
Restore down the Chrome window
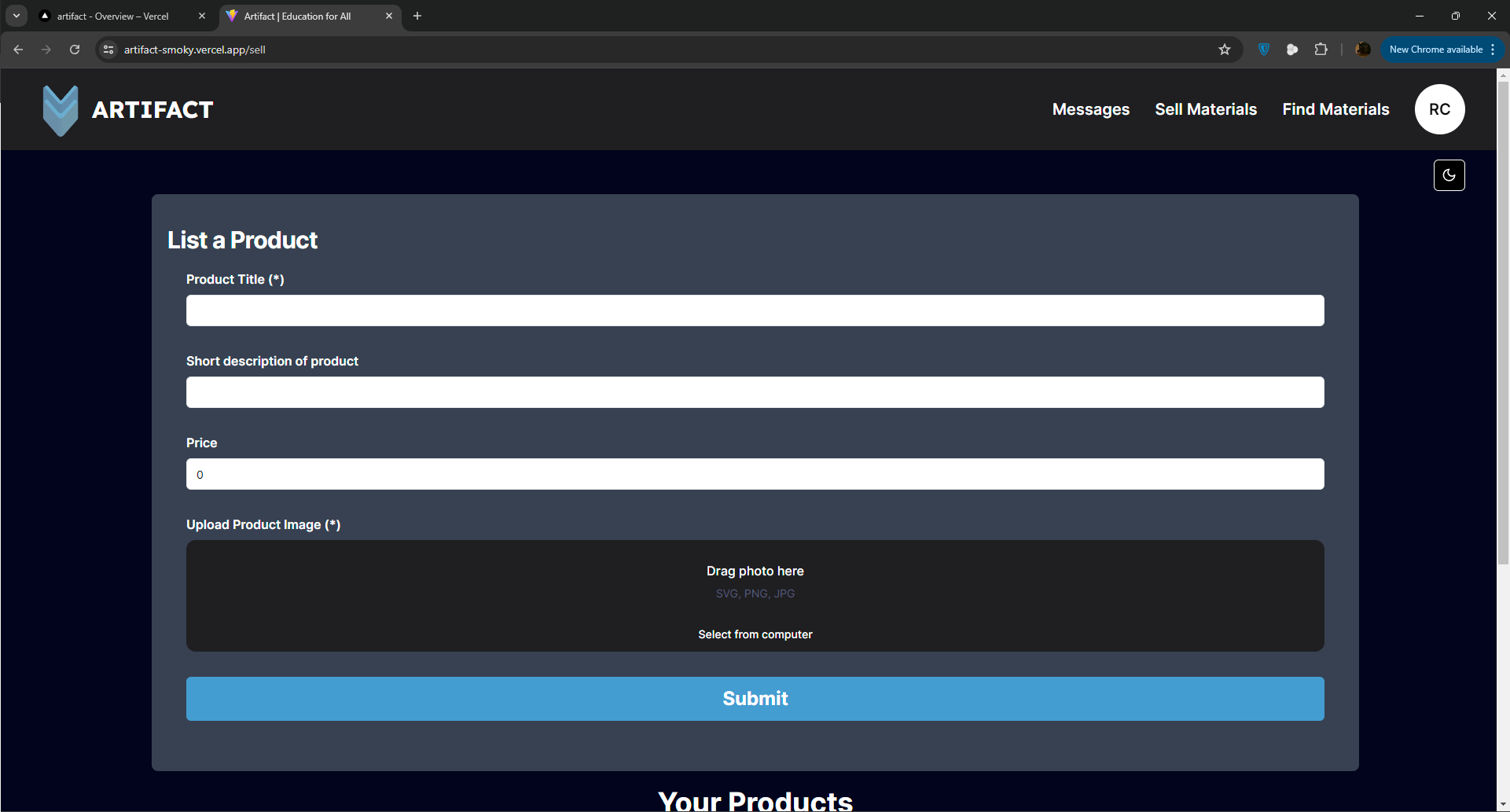1456,16
